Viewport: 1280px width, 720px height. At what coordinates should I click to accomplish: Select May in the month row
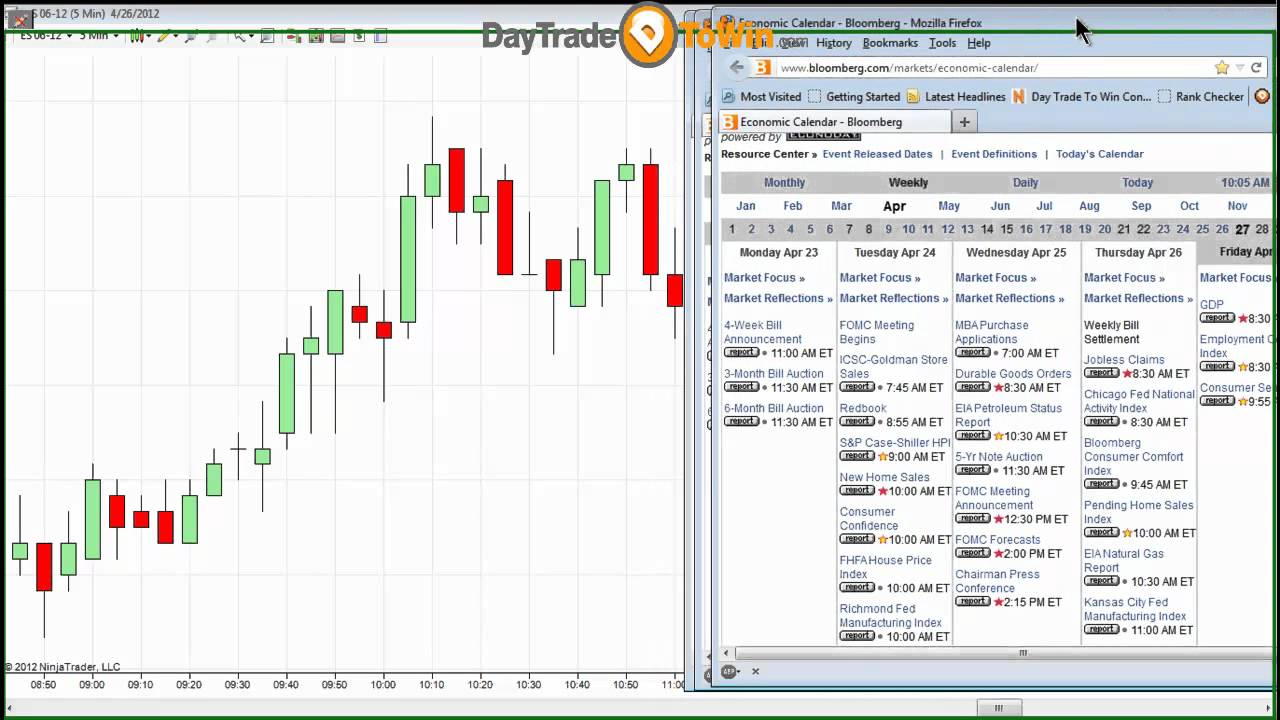tap(949, 206)
